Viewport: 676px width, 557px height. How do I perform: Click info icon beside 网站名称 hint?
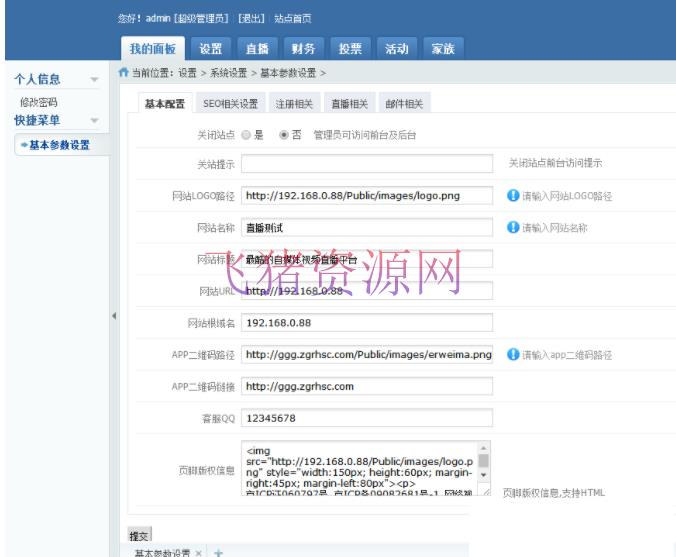tap(513, 228)
